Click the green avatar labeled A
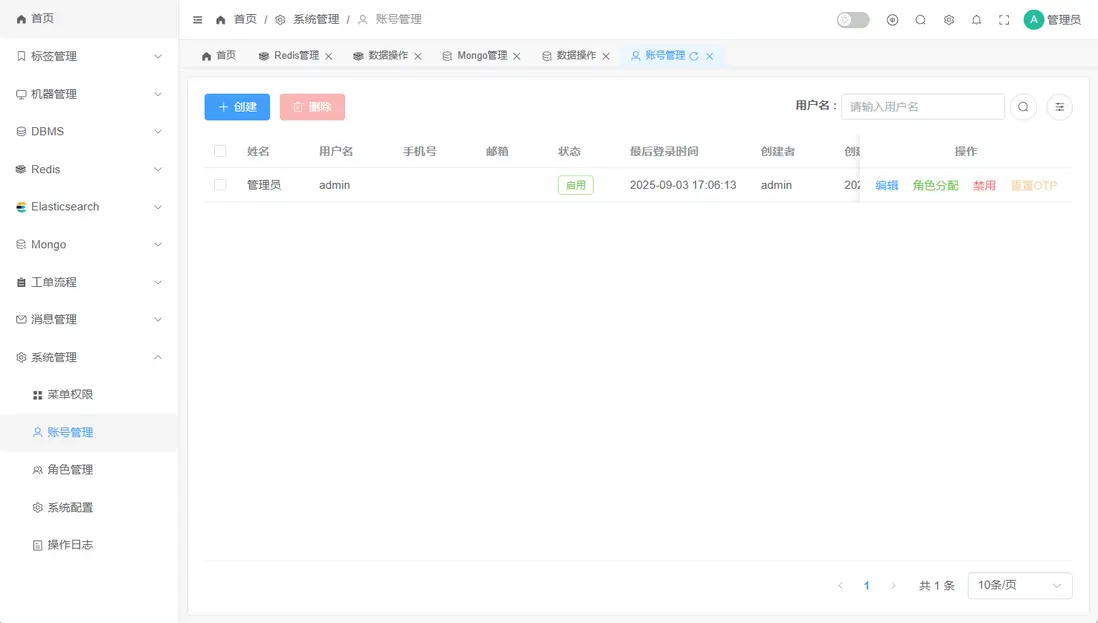Image resolution: width=1098 pixels, height=623 pixels. [1034, 20]
